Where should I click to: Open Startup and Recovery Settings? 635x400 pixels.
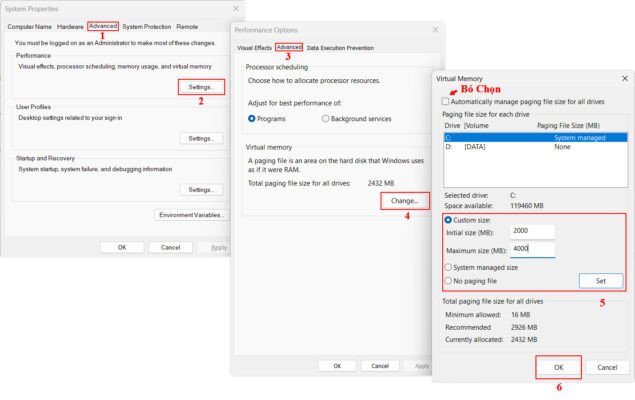202,189
